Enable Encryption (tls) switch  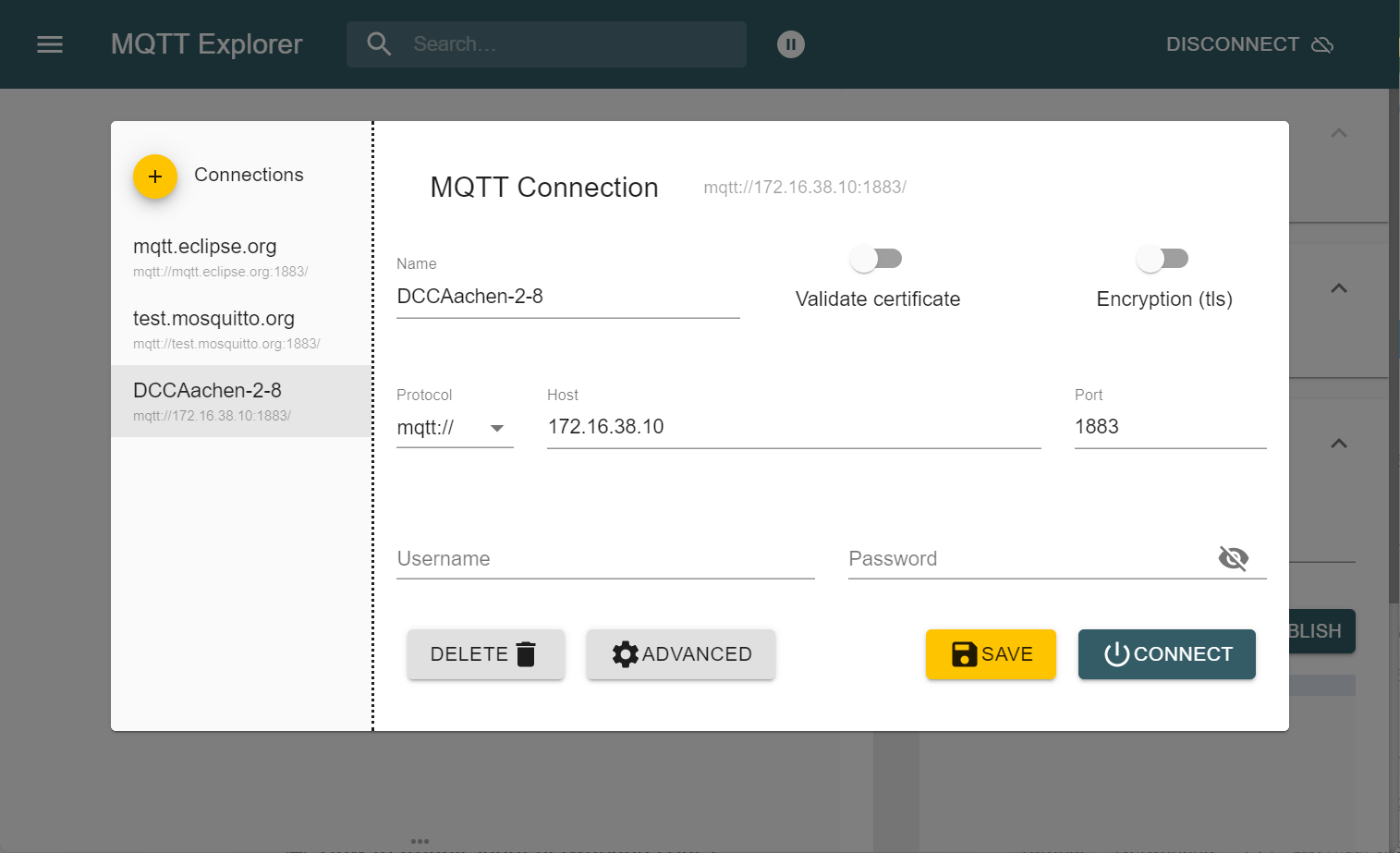[x=1163, y=259]
